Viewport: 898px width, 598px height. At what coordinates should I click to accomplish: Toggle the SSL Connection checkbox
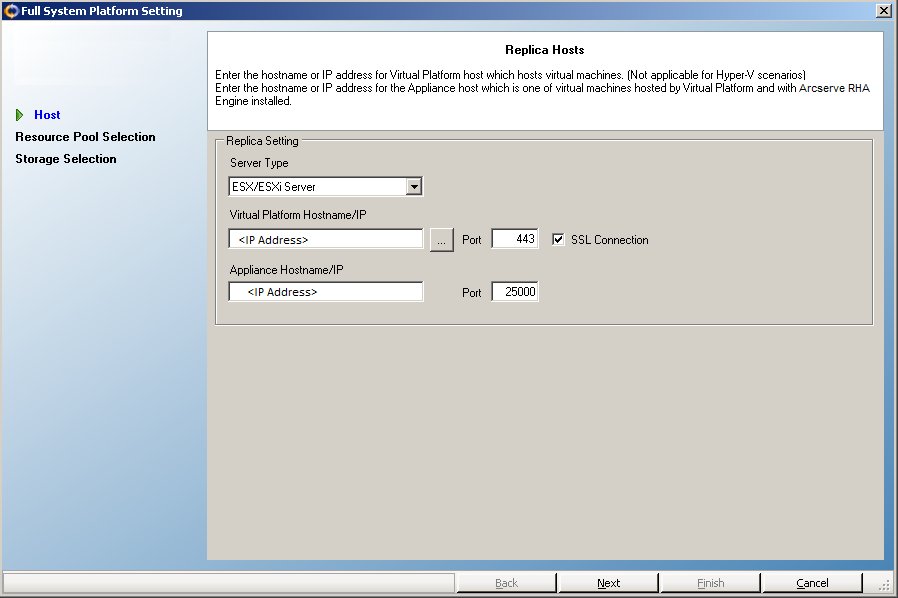(558, 239)
